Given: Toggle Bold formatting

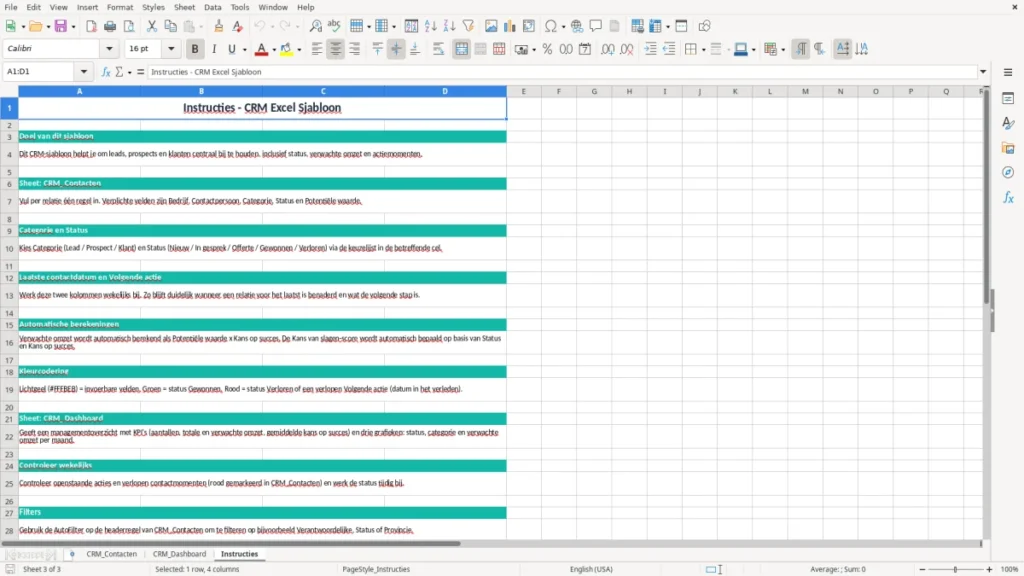Looking at the screenshot, I should coord(195,49).
